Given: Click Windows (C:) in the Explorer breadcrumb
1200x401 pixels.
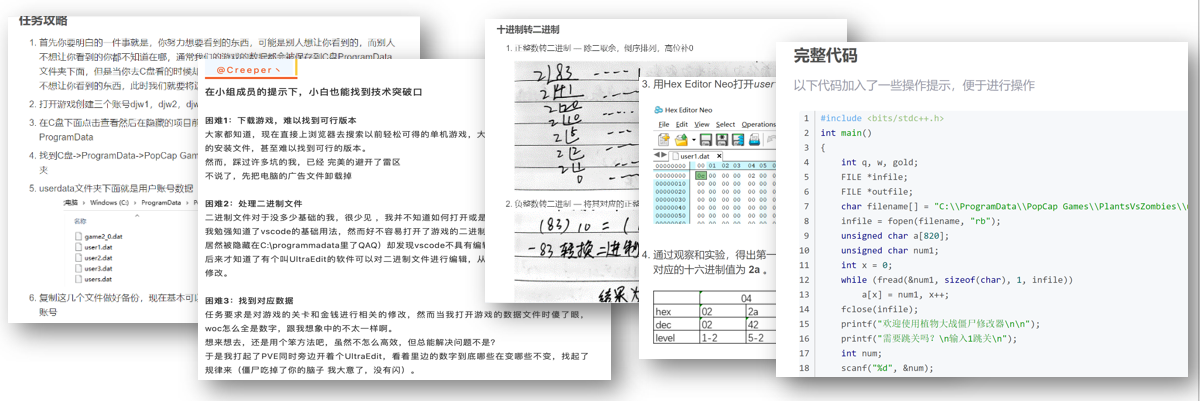Looking at the screenshot, I should point(108,202).
